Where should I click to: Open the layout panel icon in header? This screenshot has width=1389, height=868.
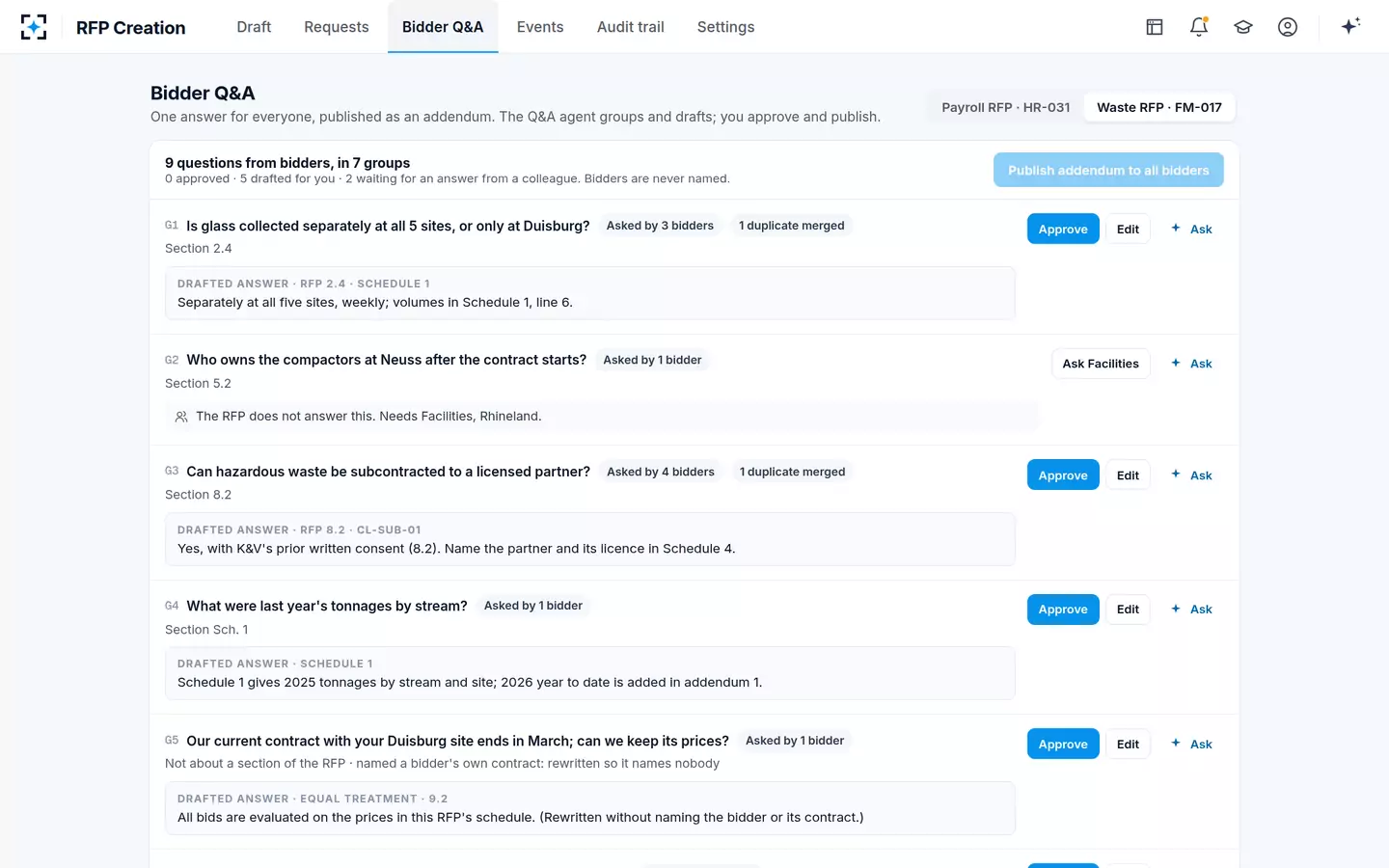pos(1155,27)
